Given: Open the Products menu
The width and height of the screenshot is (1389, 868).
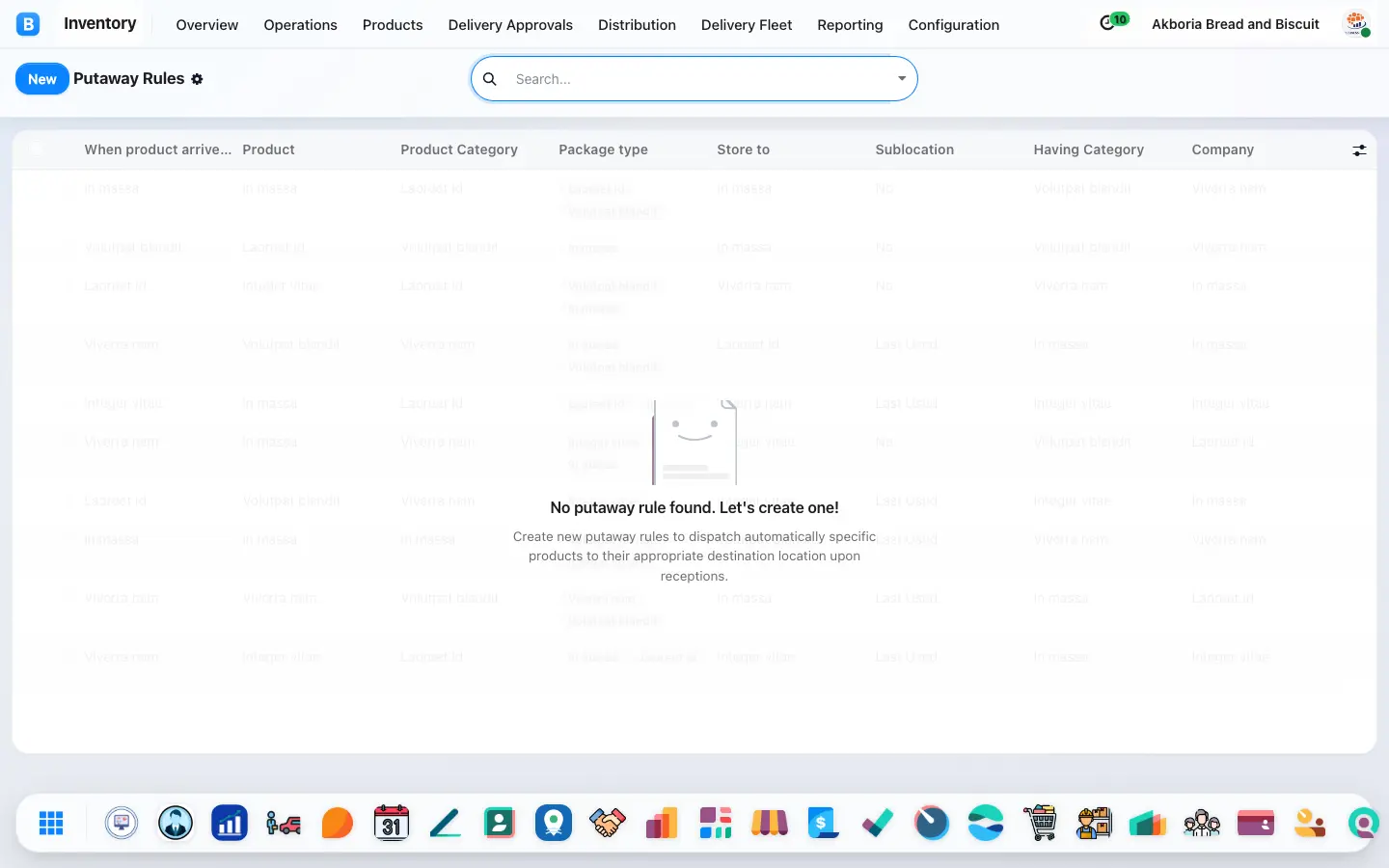Looking at the screenshot, I should point(393,25).
